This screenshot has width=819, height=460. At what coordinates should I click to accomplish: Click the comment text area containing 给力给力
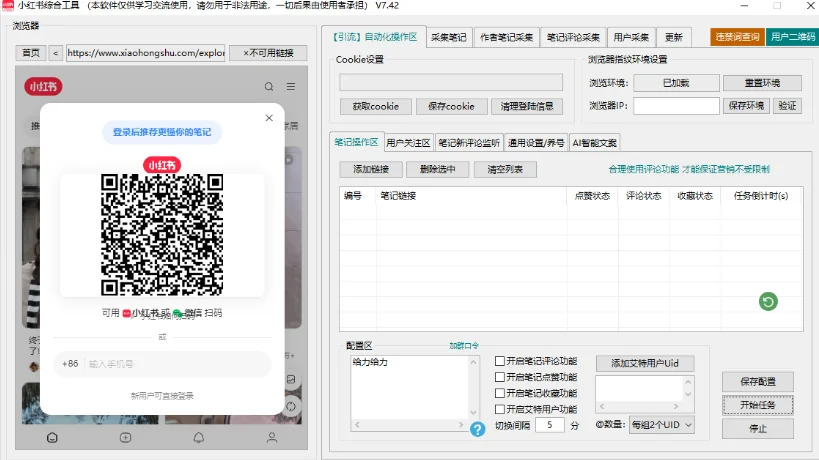click(410, 388)
